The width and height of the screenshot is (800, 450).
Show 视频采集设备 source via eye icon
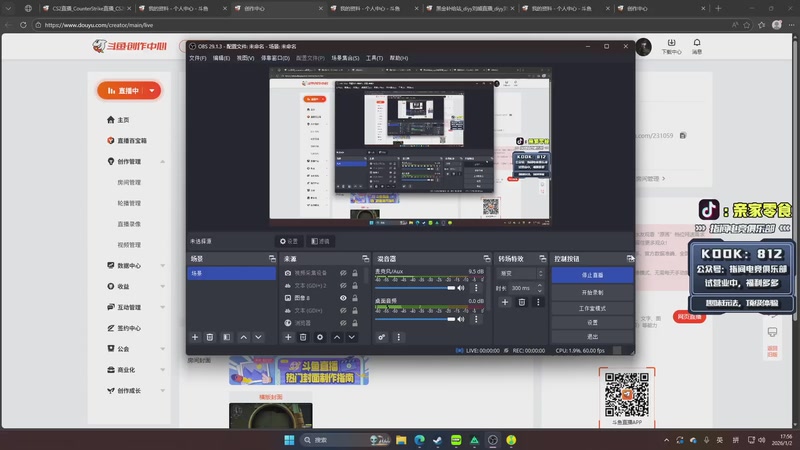(343, 273)
